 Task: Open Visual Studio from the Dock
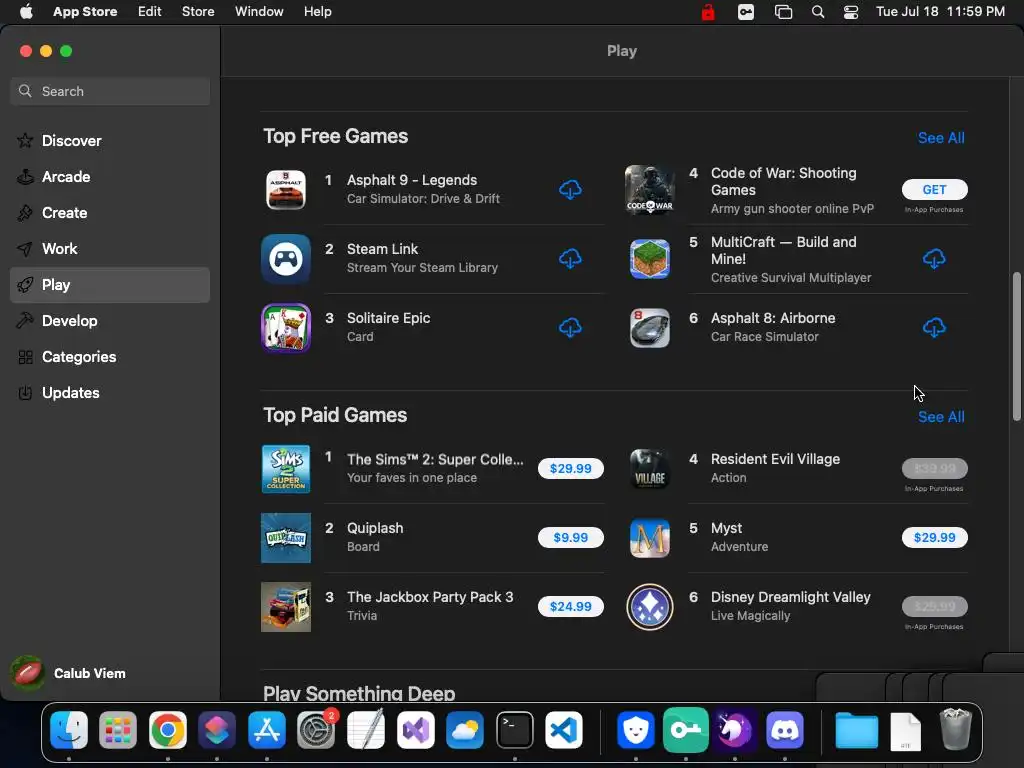click(x=415, y=730)
